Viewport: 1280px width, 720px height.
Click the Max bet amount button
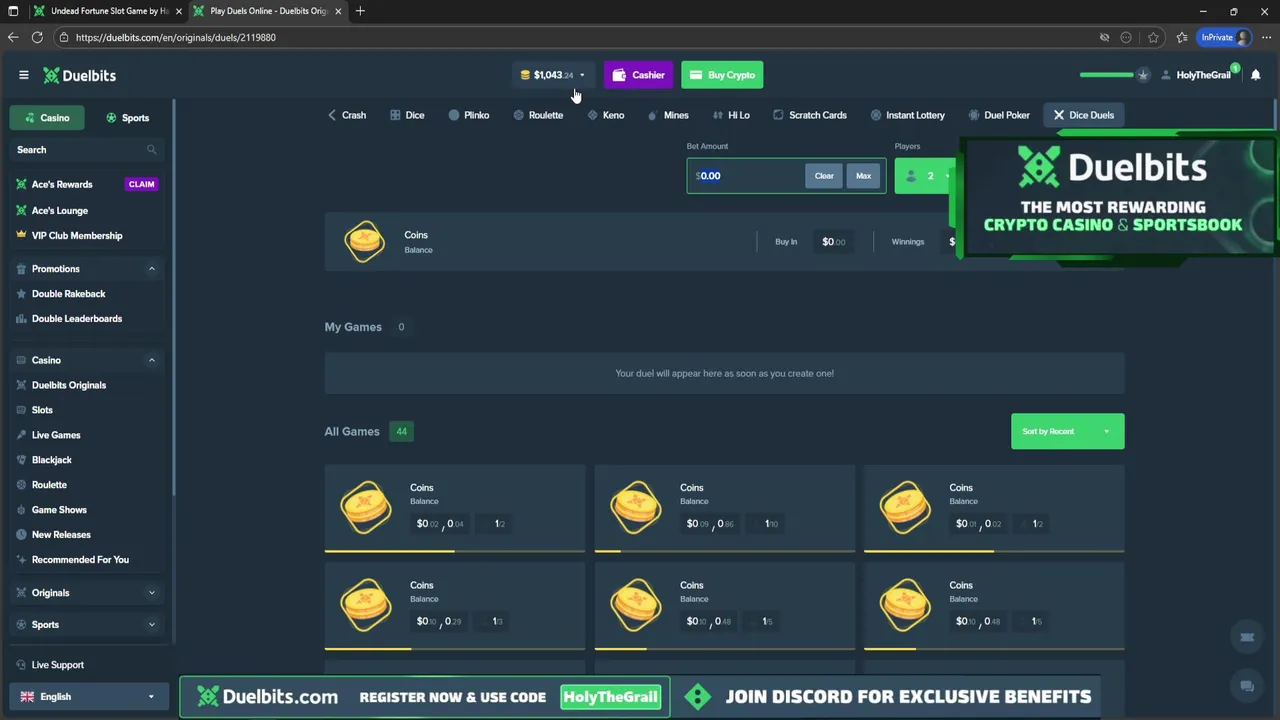tap(863, 176)
